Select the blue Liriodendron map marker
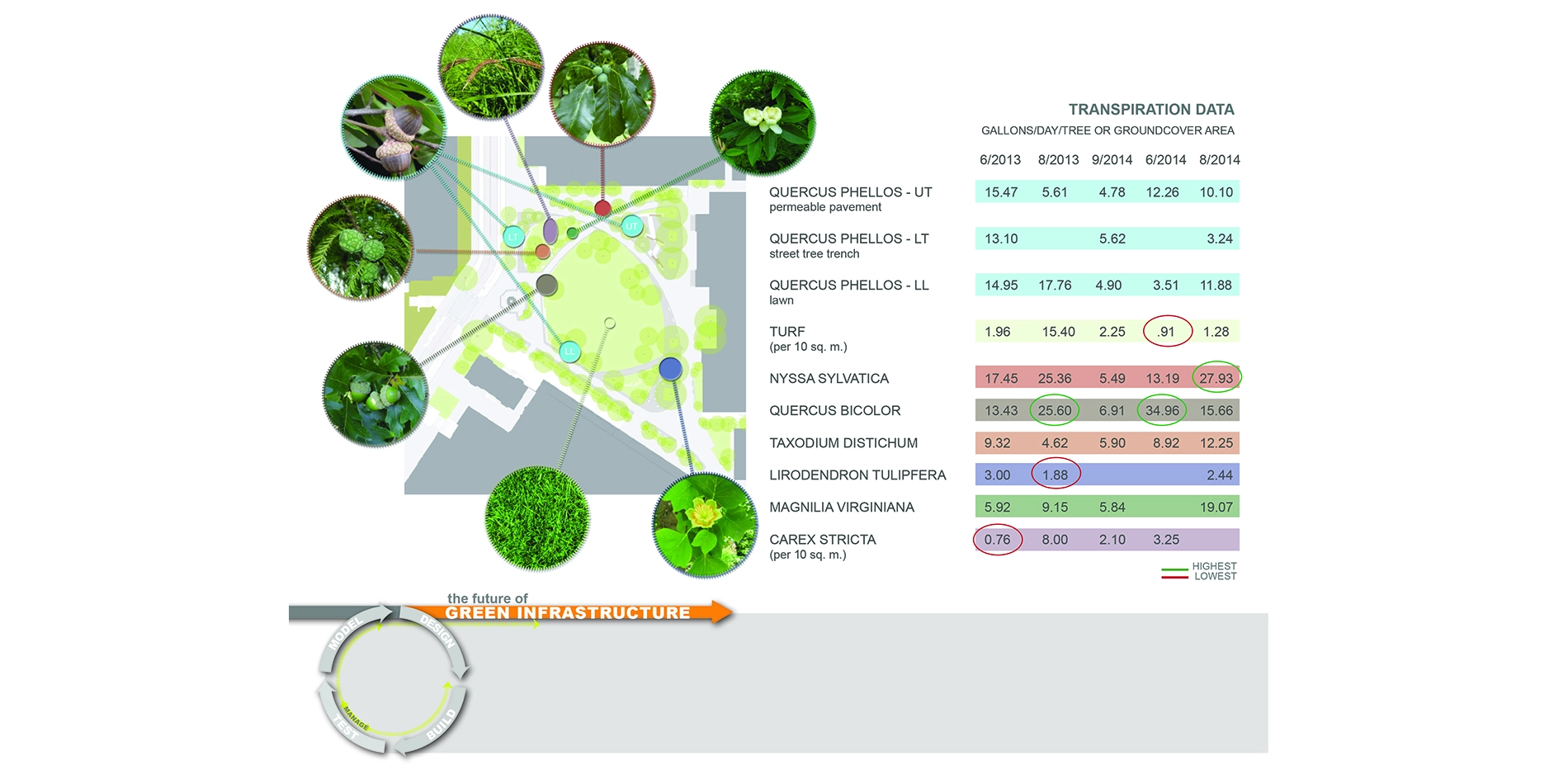Image resolution: width=1568 pixels, height=765 pixels. 670,369
